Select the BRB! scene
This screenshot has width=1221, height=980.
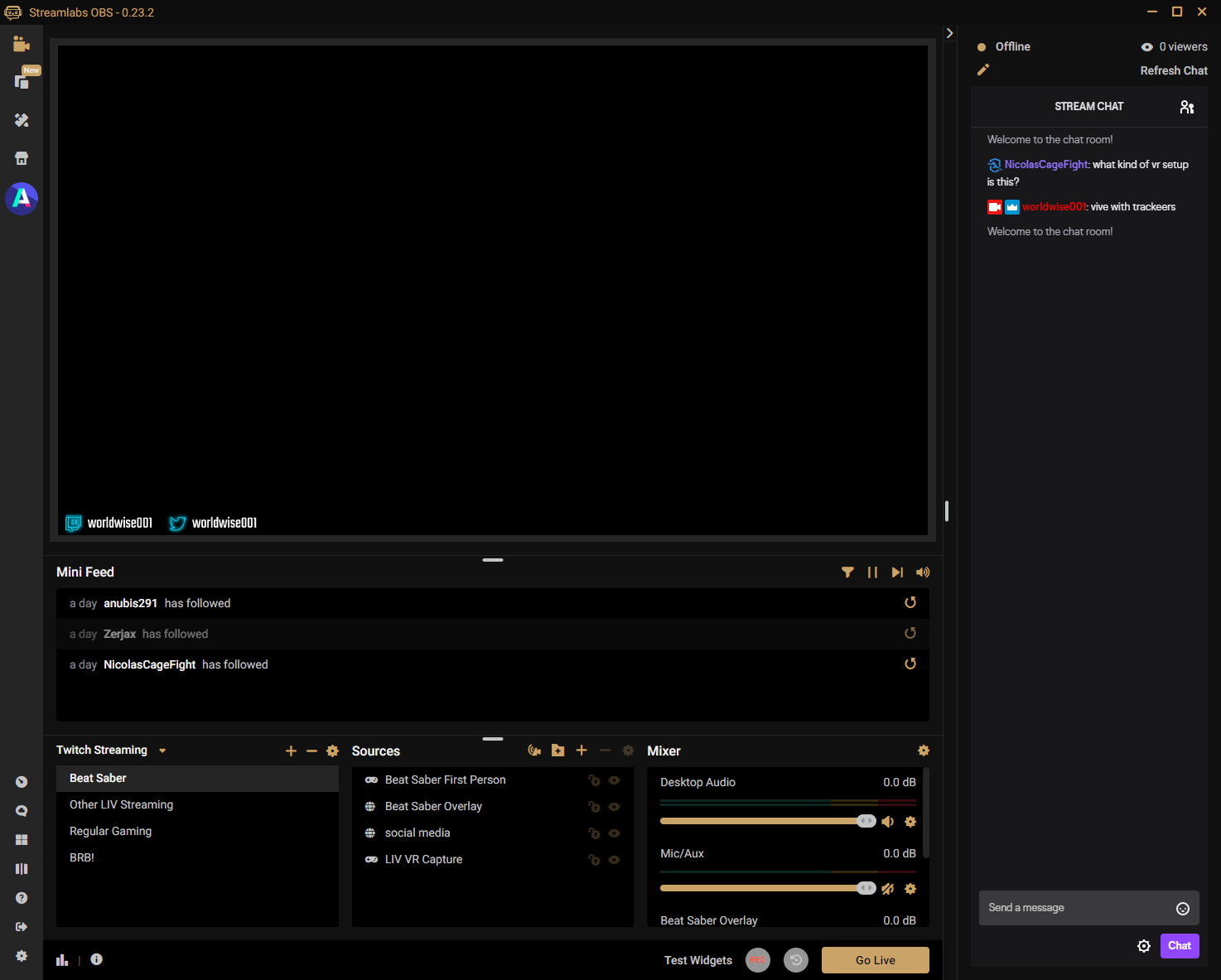[x=197, y=857]
